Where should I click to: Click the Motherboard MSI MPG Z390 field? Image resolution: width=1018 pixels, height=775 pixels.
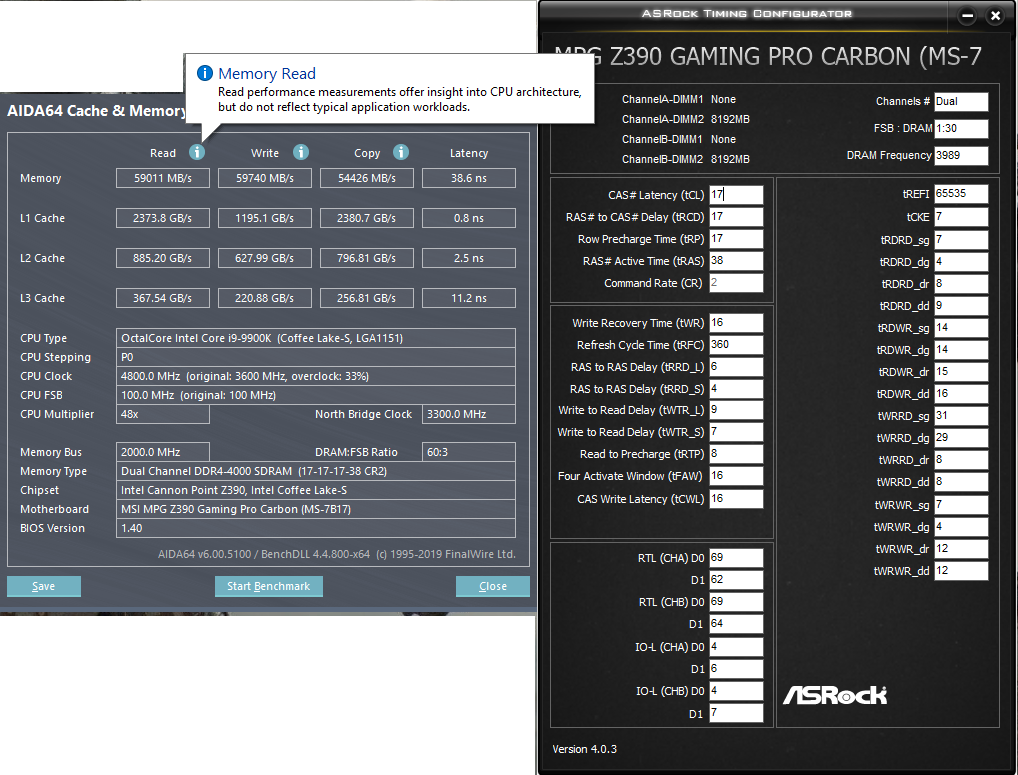316,510
